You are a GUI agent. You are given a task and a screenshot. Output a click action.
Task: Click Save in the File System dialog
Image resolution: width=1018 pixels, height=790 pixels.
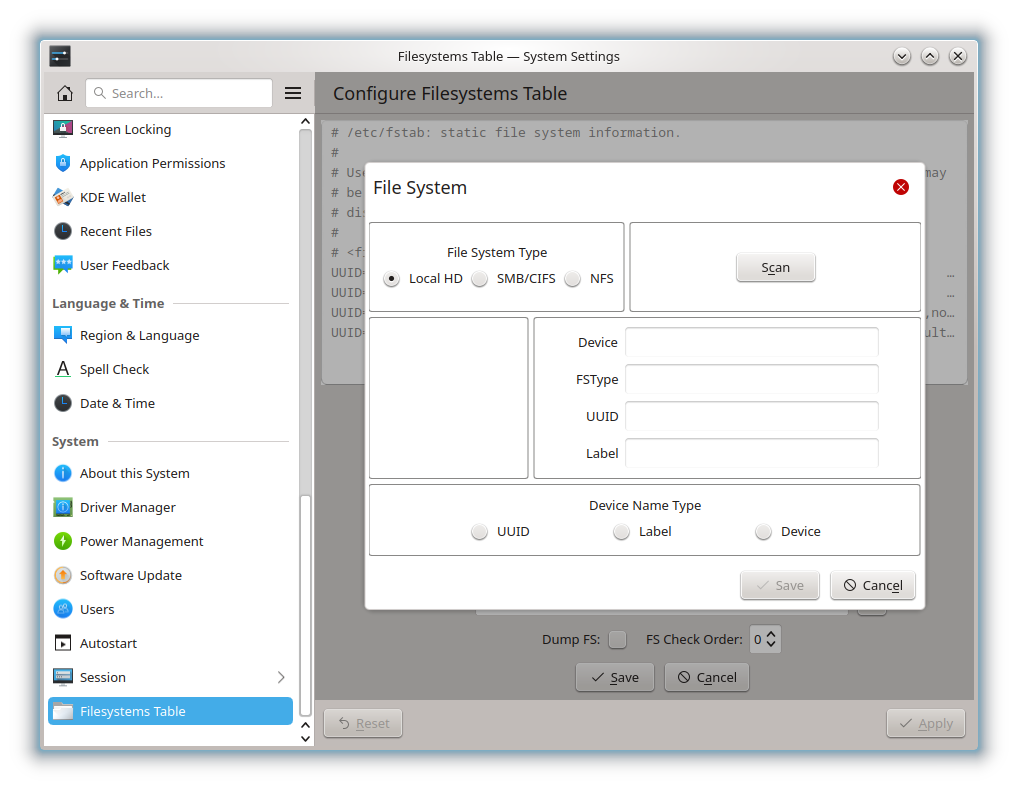780,586
